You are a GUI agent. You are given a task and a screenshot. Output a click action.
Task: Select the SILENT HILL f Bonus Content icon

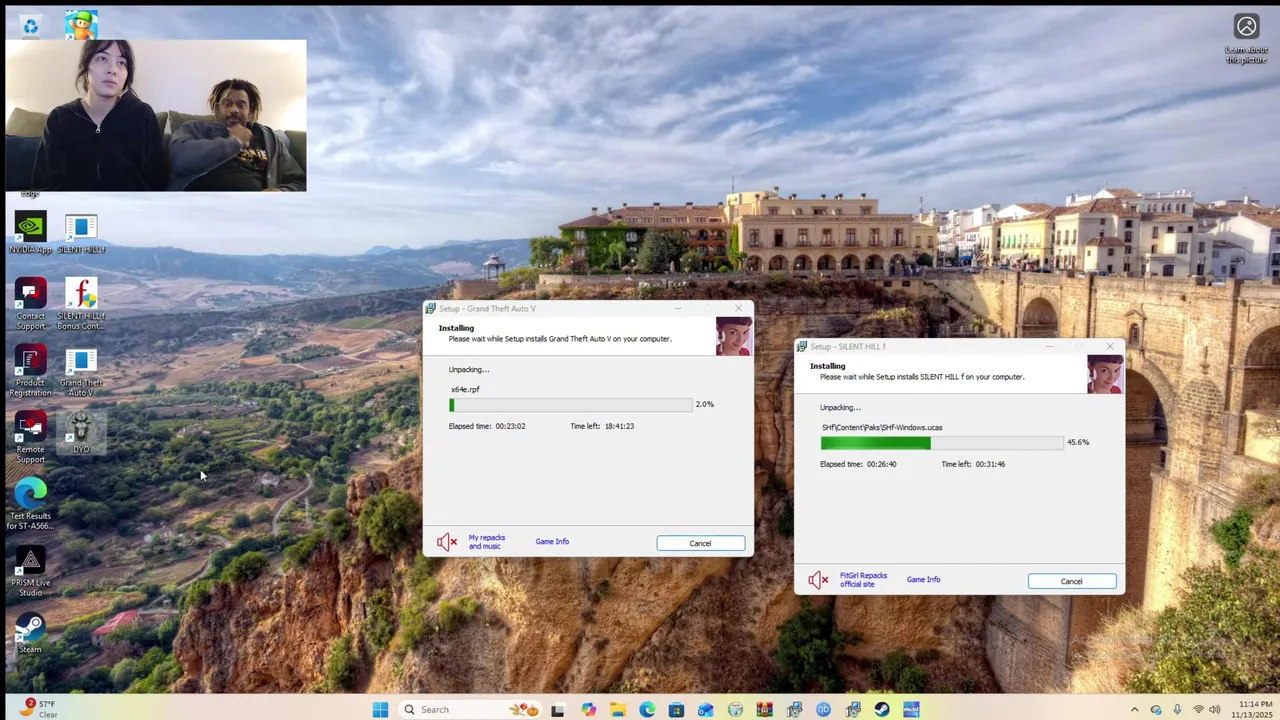click(x=81, y=304)
